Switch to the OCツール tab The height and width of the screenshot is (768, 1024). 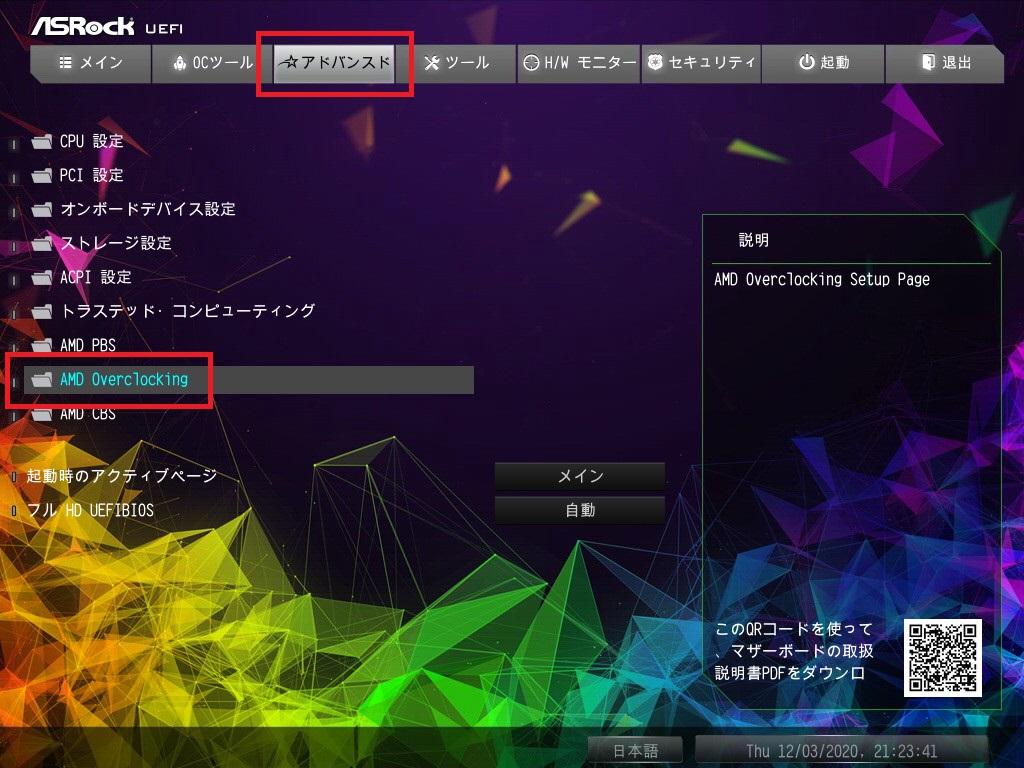coord(212,63)
